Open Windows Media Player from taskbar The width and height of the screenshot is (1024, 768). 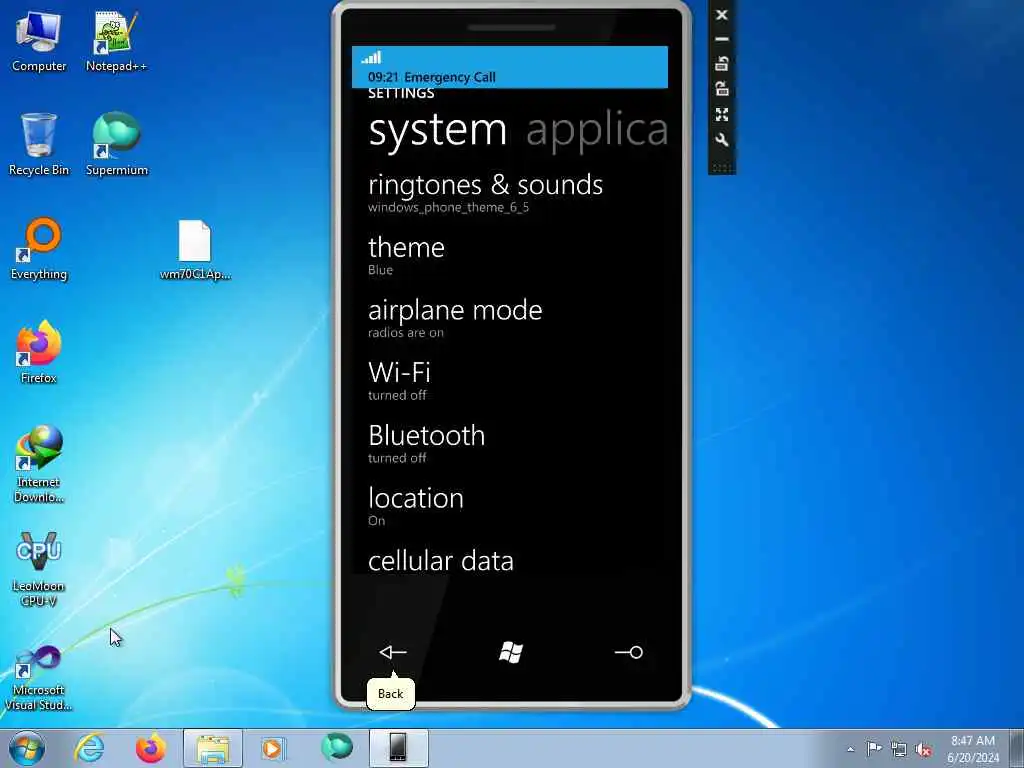click(x=272, y=748)
